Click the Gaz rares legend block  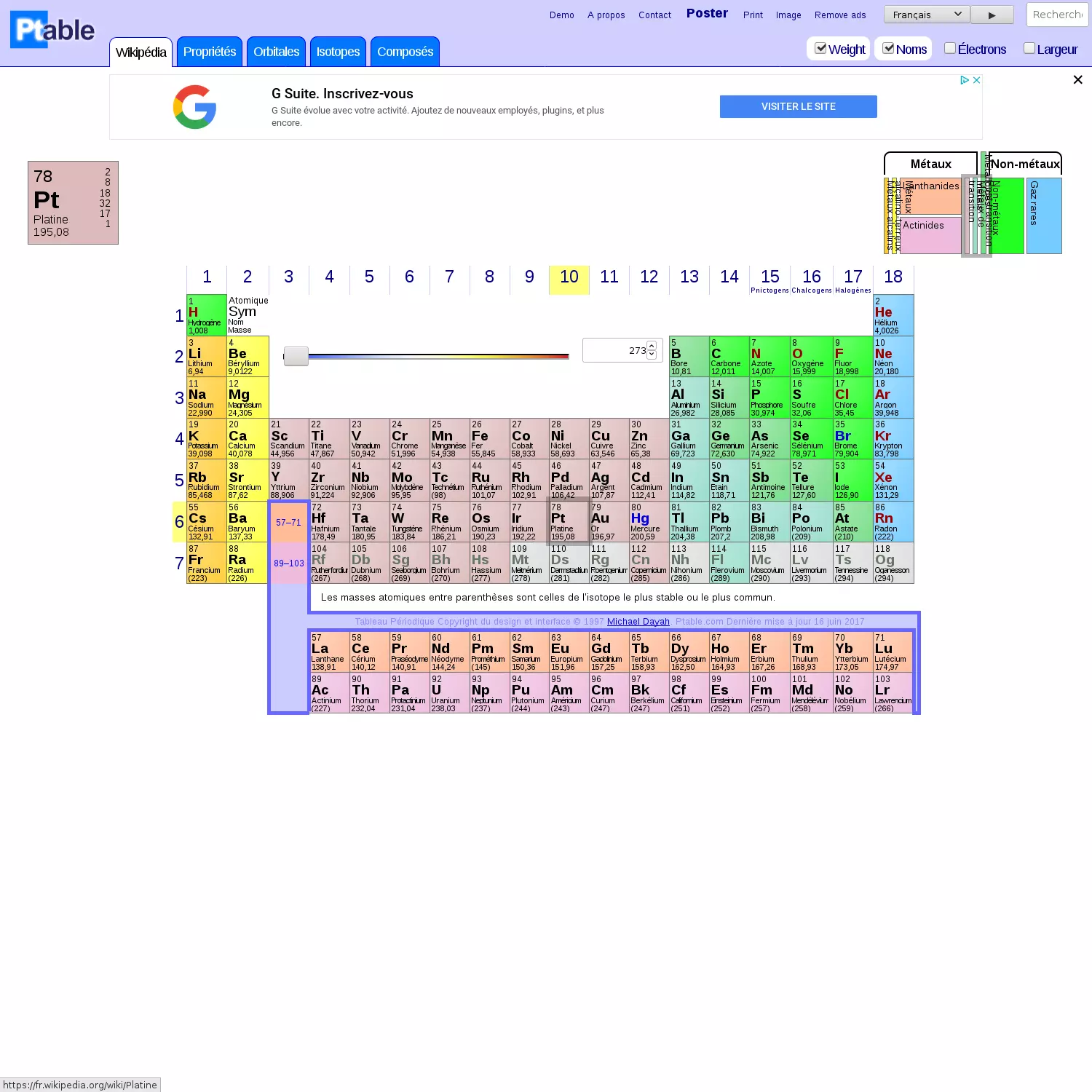tap(1043, 215)
